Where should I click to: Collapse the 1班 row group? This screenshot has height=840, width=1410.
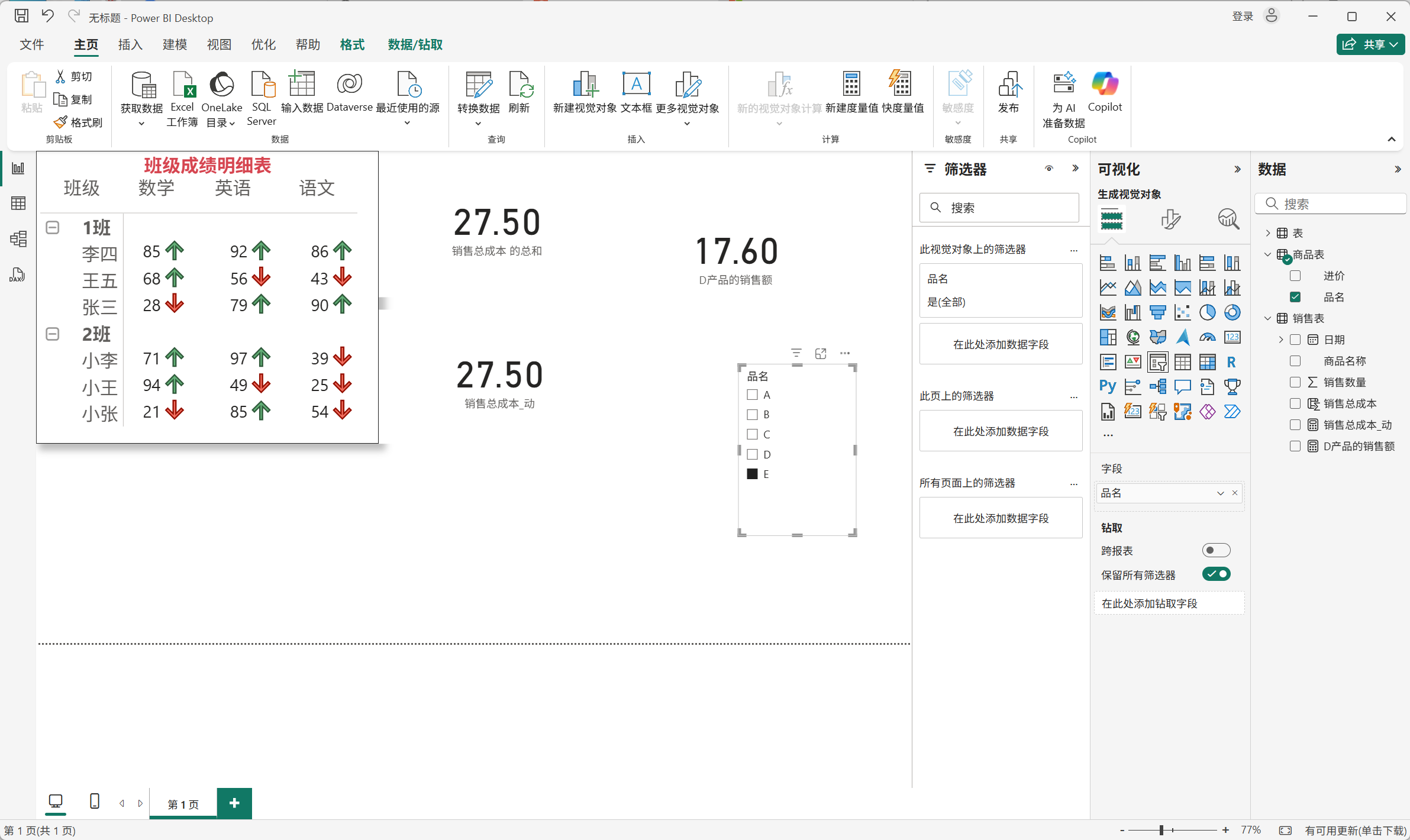click(x=53, y=228)
